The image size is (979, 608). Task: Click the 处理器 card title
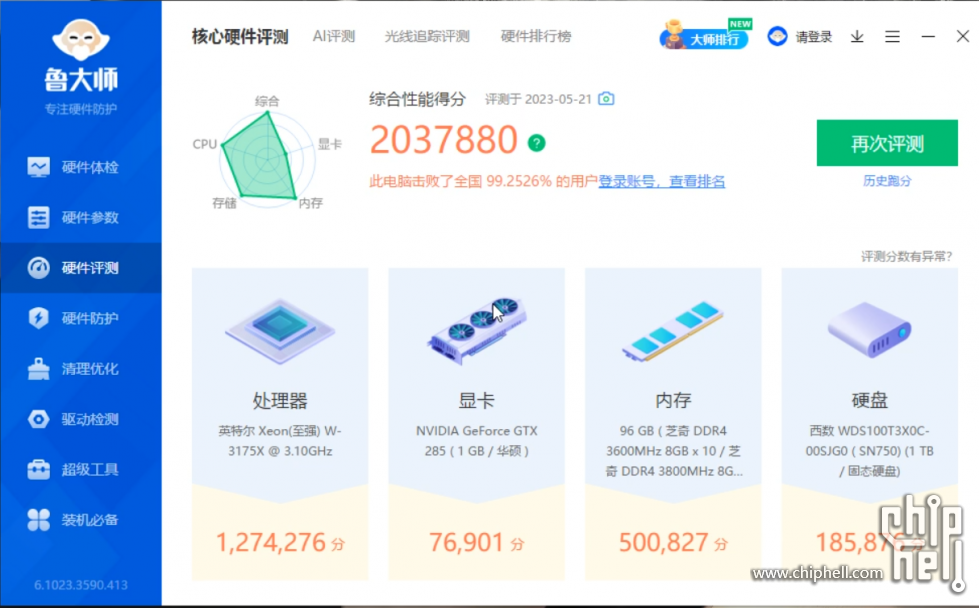(x=280, y=400)
